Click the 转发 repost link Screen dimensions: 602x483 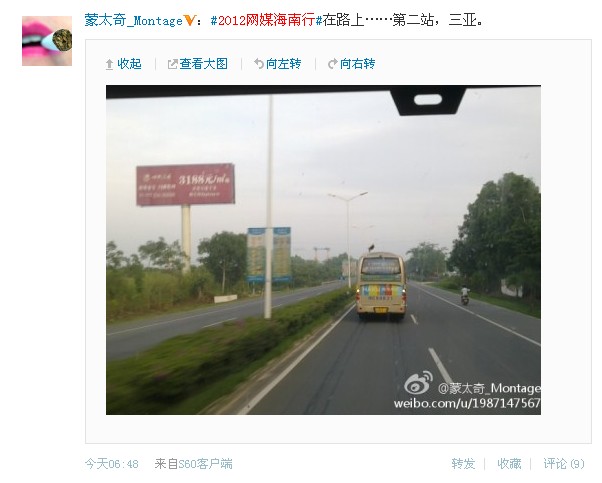pos(463,464)
